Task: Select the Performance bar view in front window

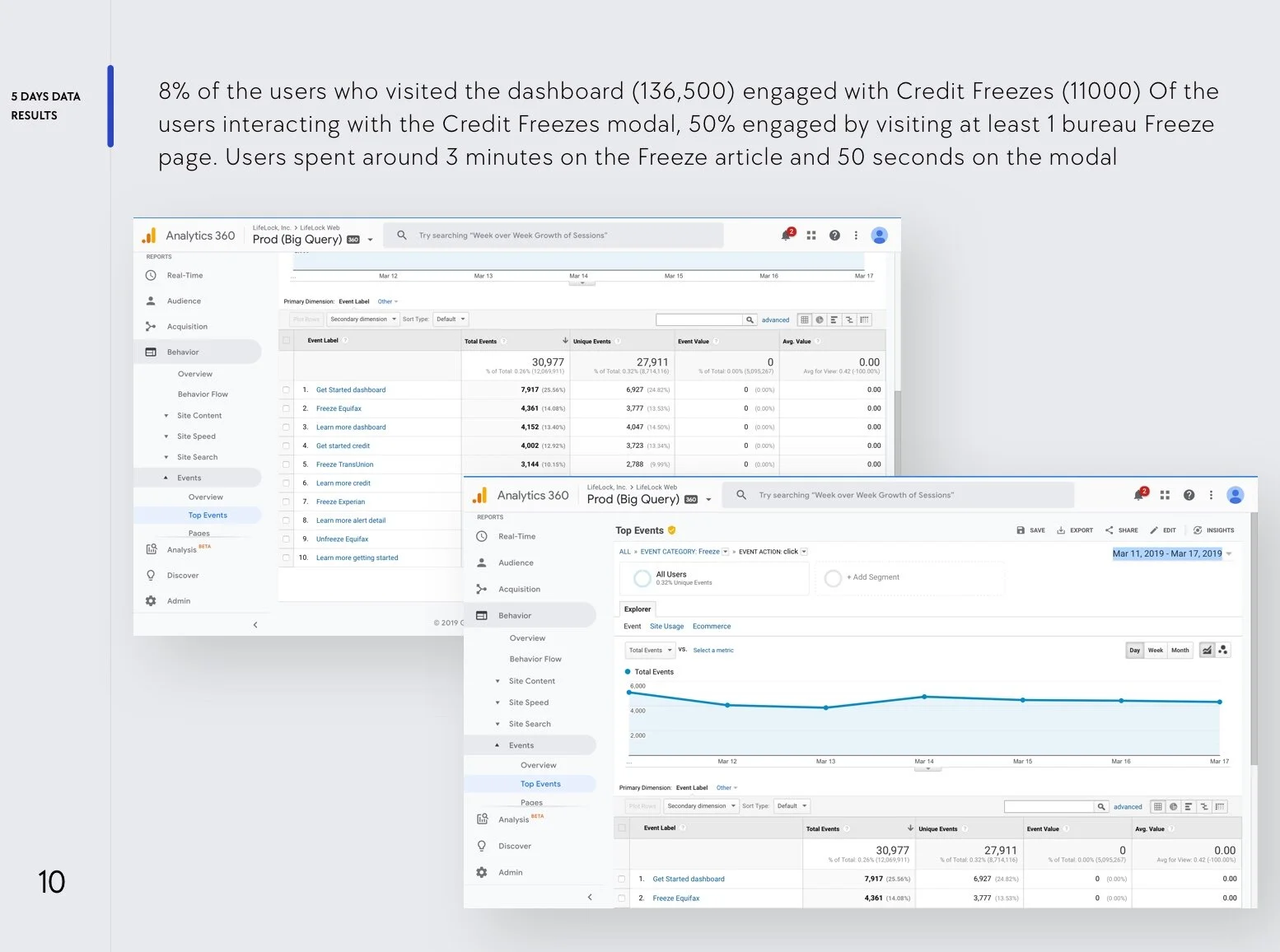Action: click(1189, 806)
